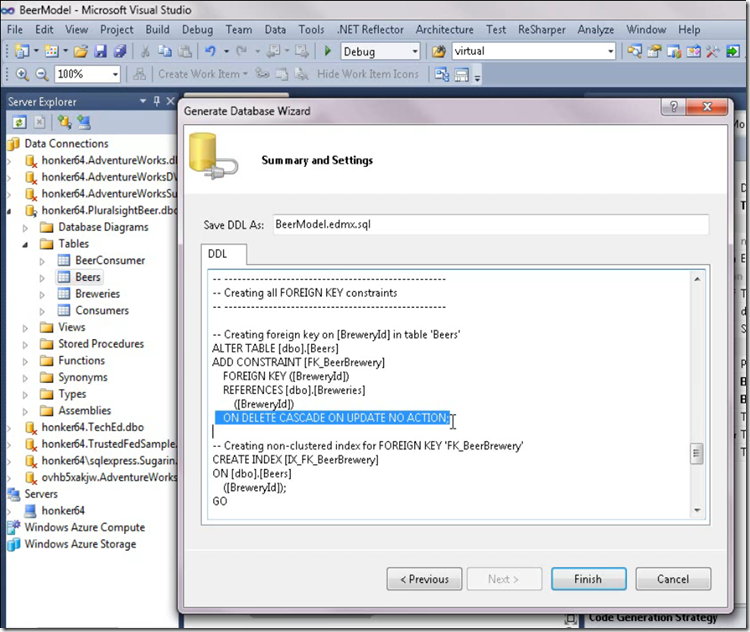Open the 'virtual' find combo box dropdown
The image size is (750, 632).
(x=610, y=51)
